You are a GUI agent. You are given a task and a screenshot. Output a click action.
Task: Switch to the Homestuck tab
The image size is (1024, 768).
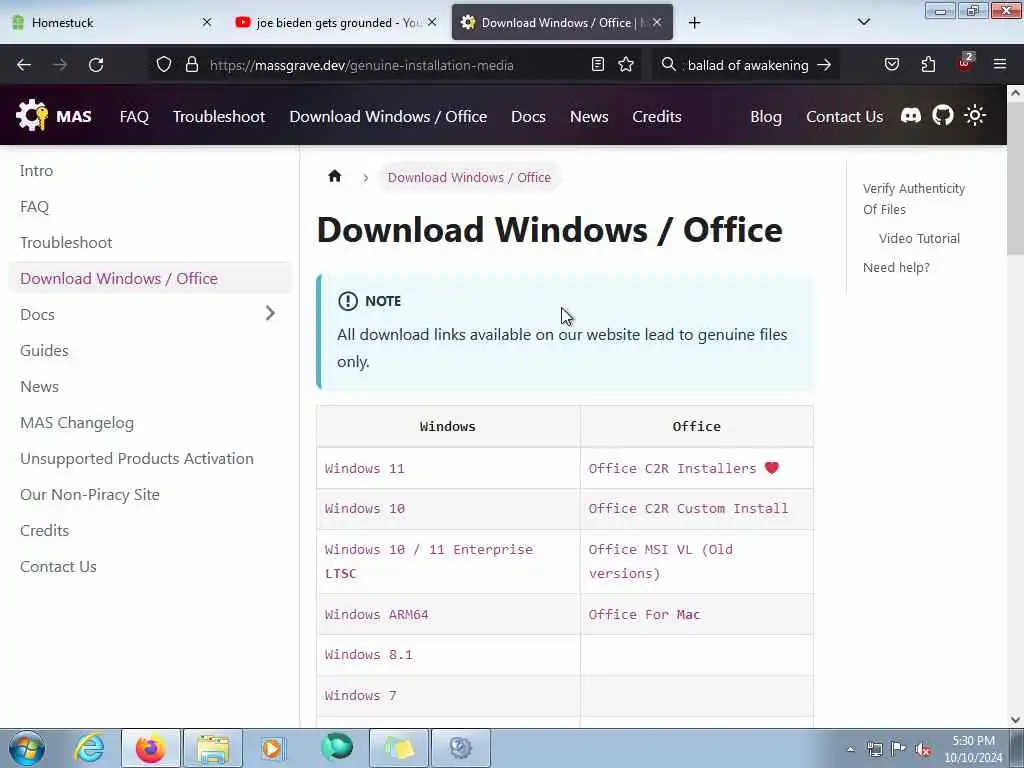[x=112, y=22]
